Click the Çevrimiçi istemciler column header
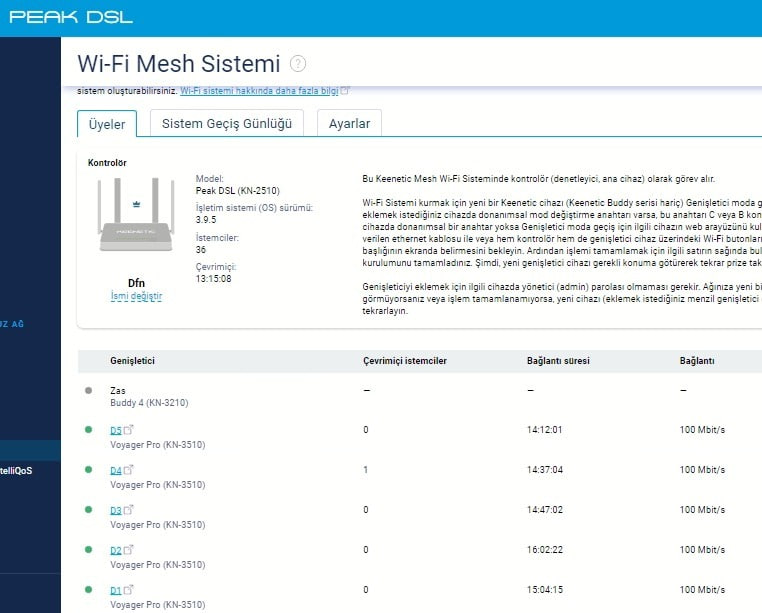This screenshot has width=762, height=613. point(405,361)
